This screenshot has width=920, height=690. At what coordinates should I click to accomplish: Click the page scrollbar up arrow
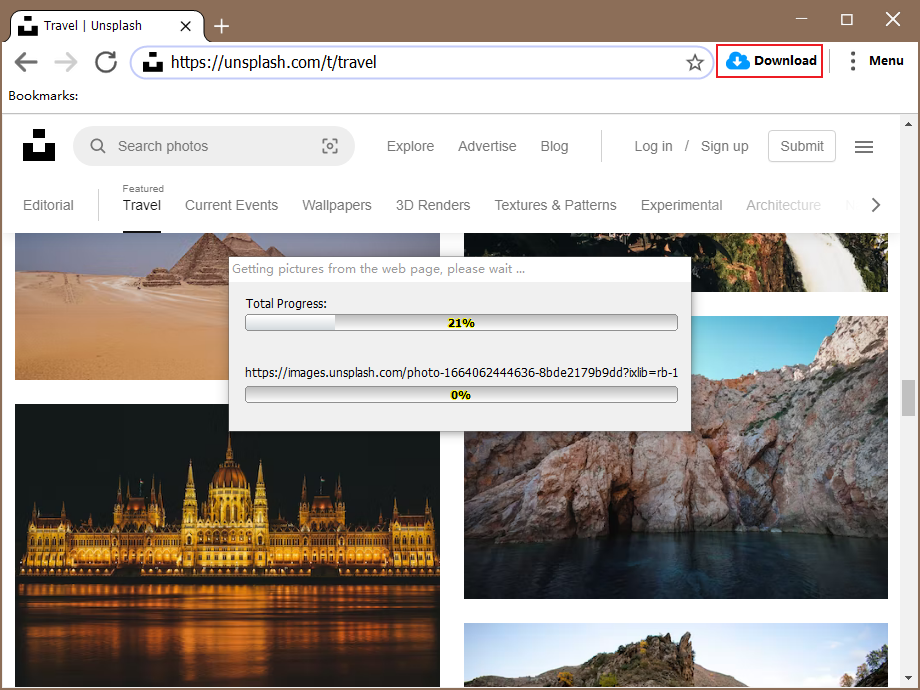908,124
